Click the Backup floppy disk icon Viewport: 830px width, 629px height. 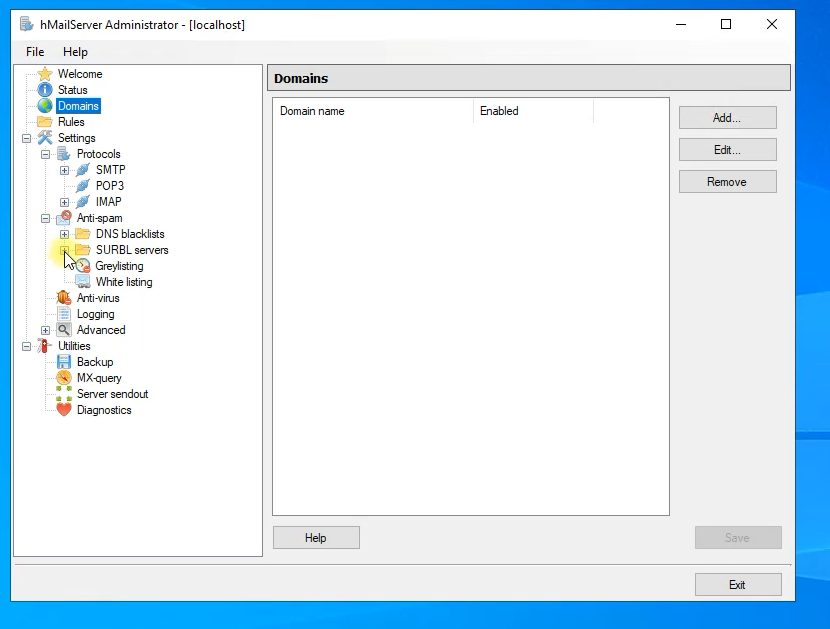tap(64, 362)
